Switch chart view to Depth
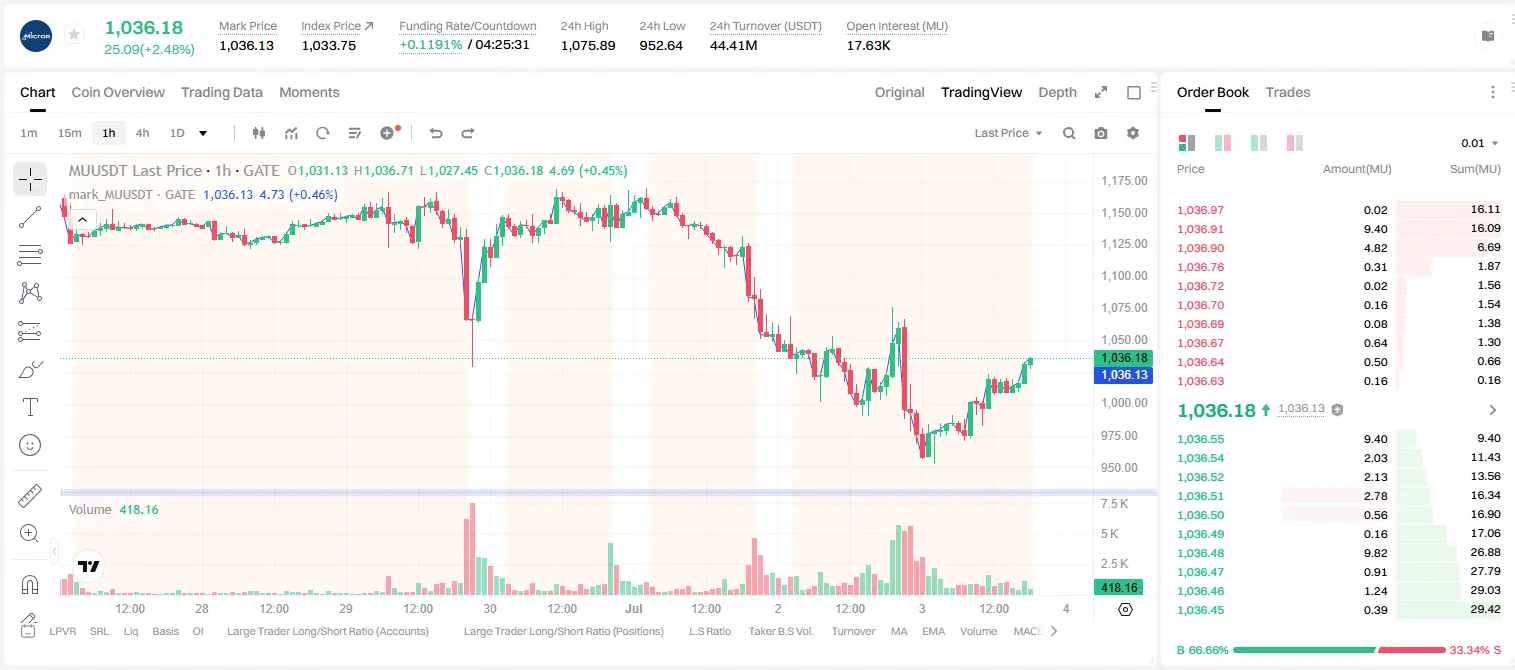1515x670 pixels. click(x=1057, y=92)
